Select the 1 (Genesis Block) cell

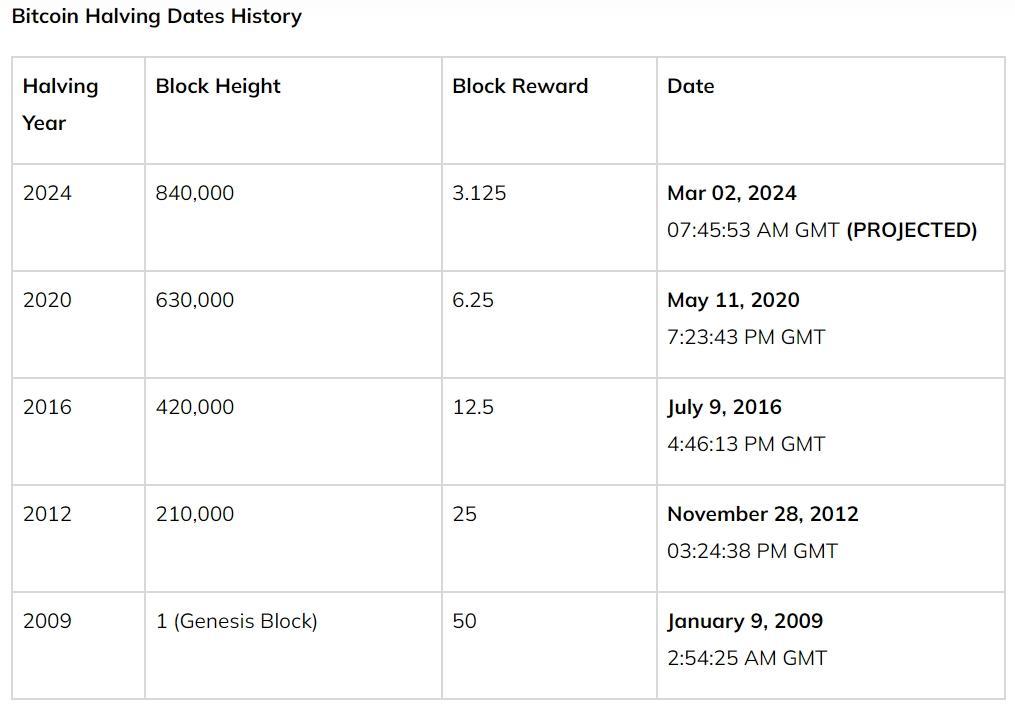point(236,621)
